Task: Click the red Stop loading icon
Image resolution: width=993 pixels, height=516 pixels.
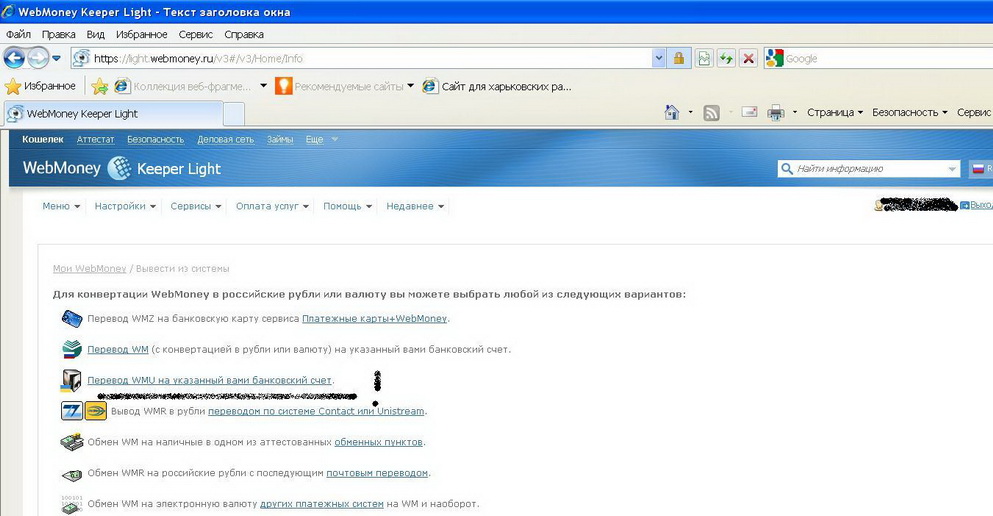Action: pyautogui.click(x=748, y=58)
